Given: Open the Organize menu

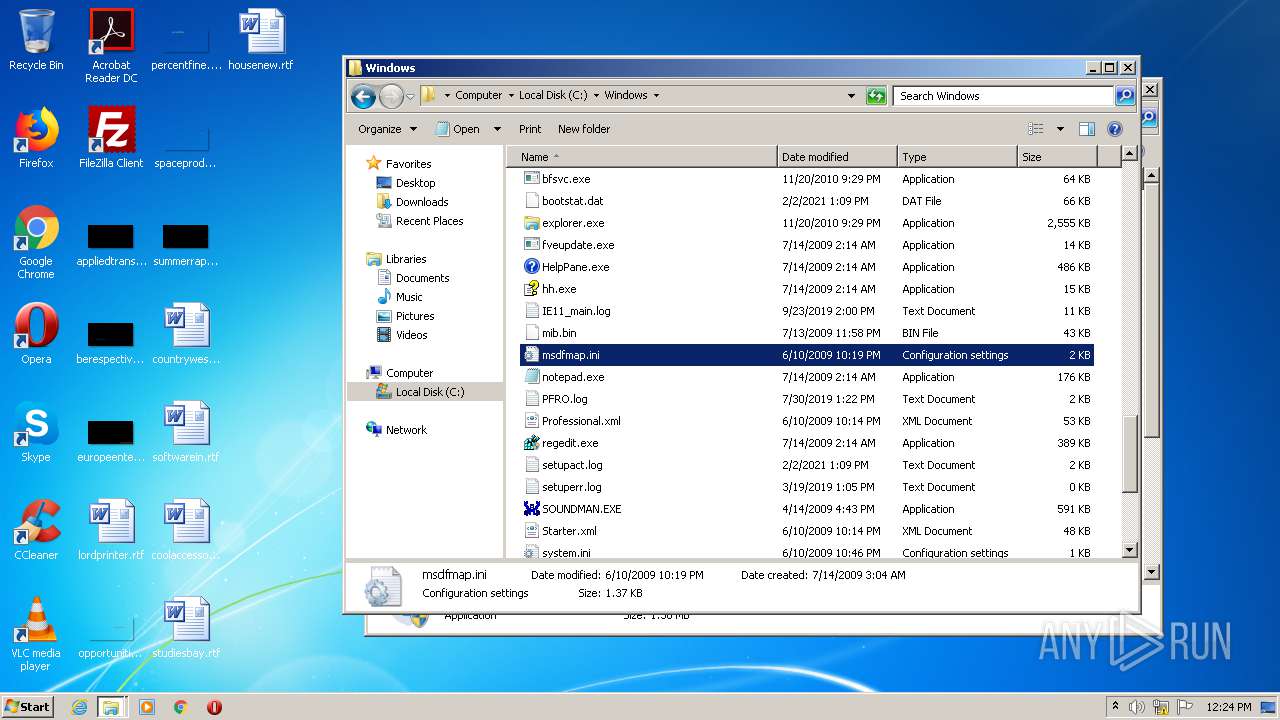Looking at the screenshot, I should pos(387,129).
